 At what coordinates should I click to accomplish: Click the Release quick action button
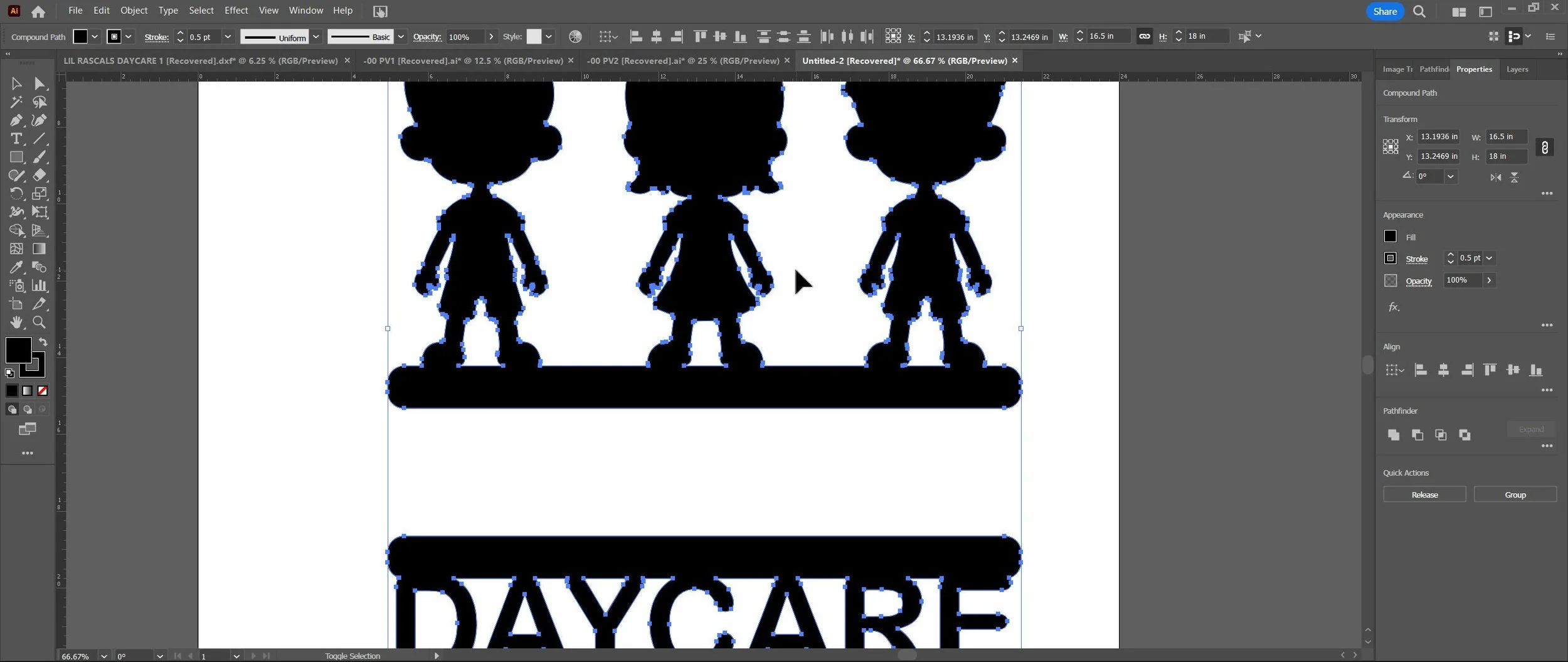tap(1424, 494)
